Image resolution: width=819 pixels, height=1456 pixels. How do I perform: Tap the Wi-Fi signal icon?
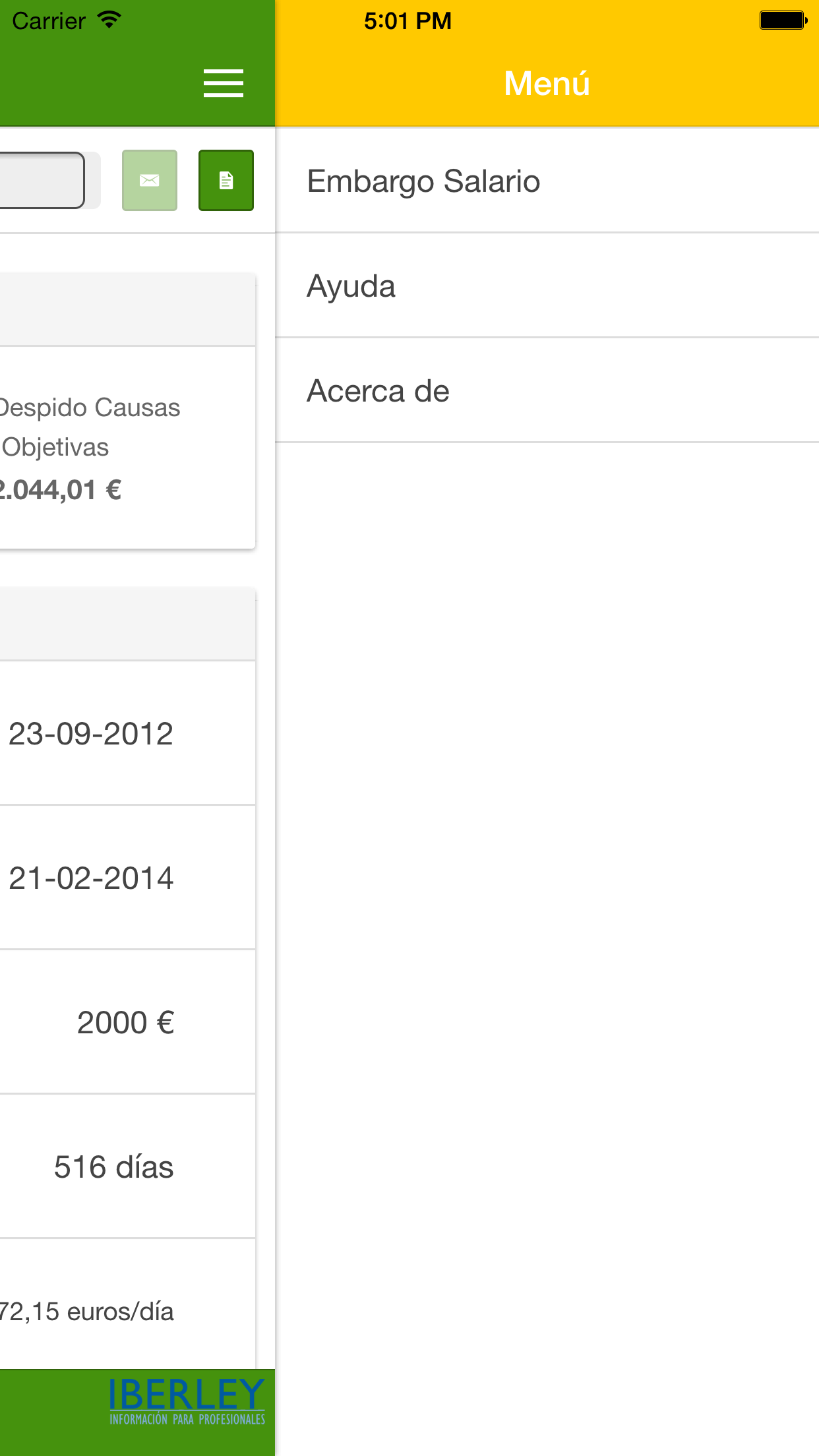point(109,20)
